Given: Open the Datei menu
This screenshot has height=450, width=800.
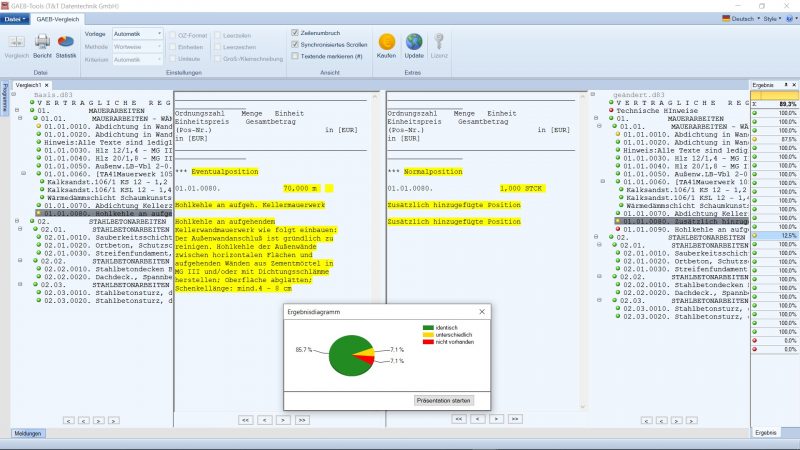Looking at the screenshot, I should (15, 19).
